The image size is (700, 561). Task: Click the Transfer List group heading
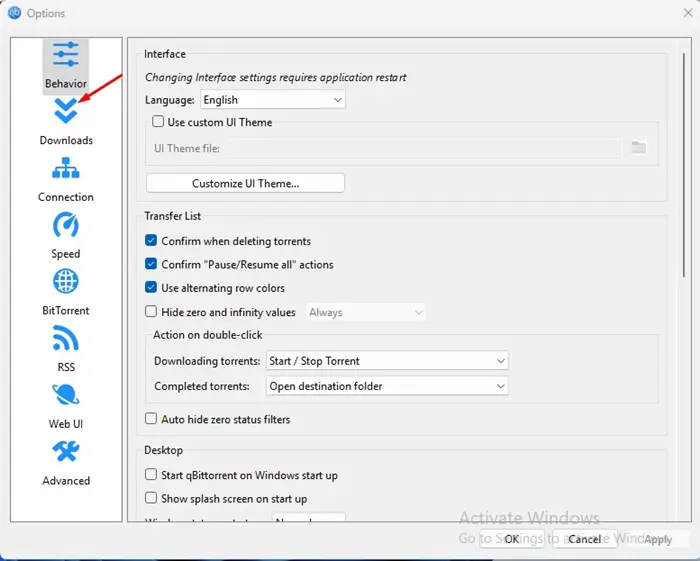pyautogui.click(x=172, y=216)
